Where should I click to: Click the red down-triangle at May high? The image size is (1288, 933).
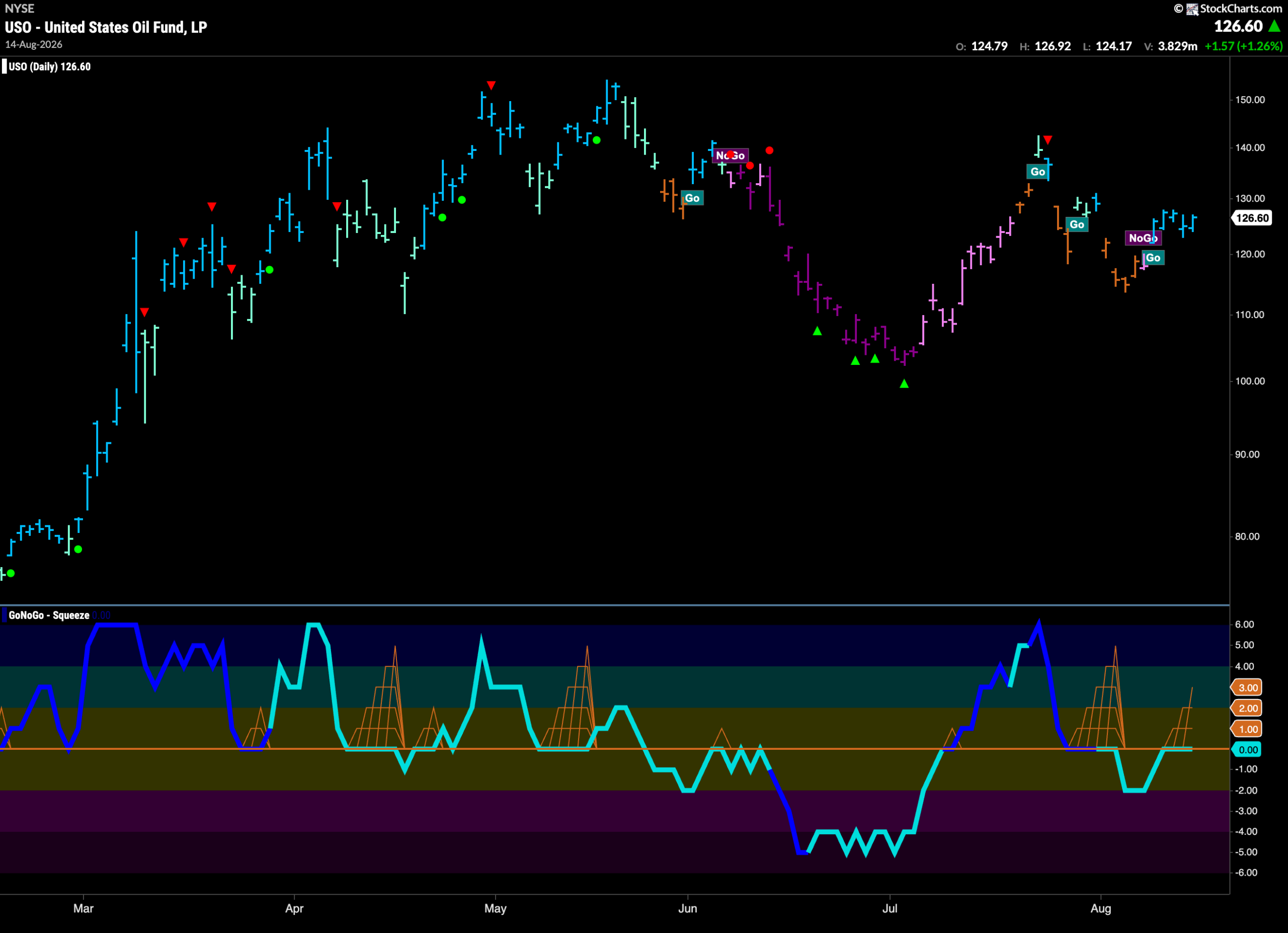click(491, 85)
